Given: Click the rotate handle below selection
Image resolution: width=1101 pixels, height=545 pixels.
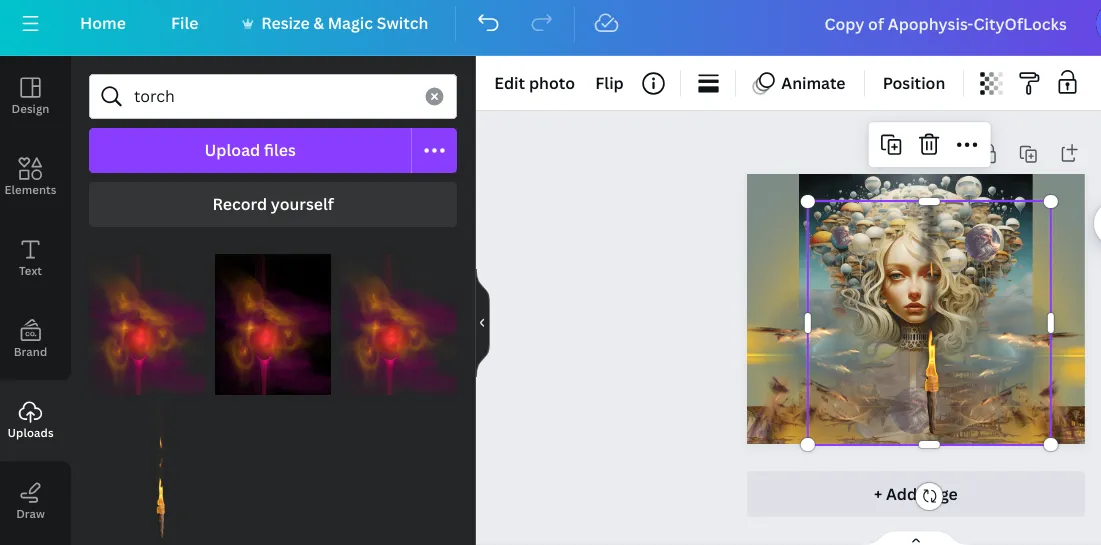Looking at the screenshot, I should tap(929, 496).
